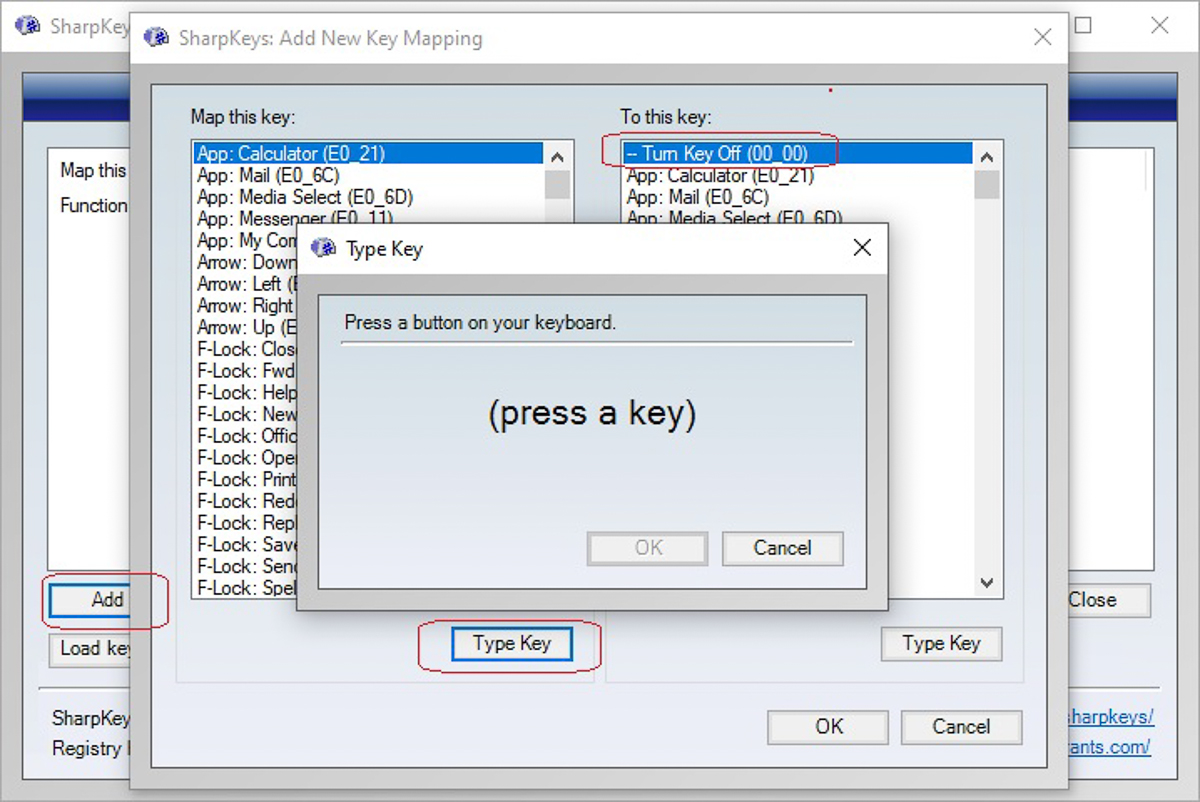Select Turn Key Off (00_00) in To this key

pyautogui.click(x=797, y=154)
